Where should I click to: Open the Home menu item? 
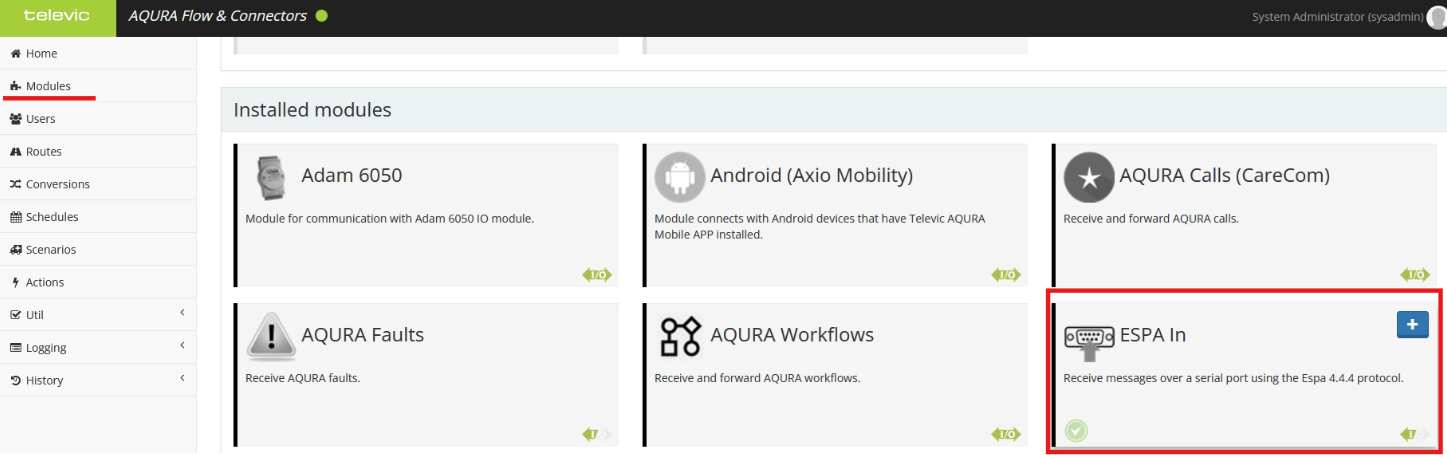[x=40, y=54]
